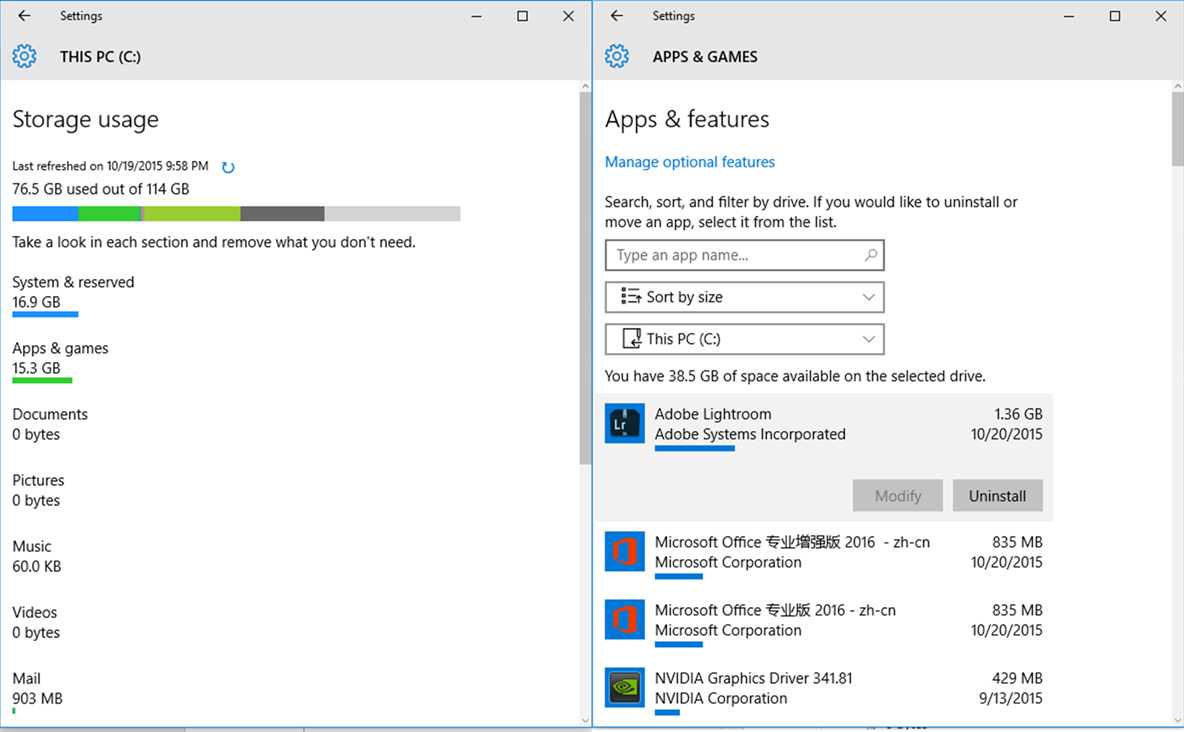Image resolution: width=1184 pixels, height=732 pixels.
Task: Click the Modify button for Adobe Lightroom
Action: coord(898,496)
